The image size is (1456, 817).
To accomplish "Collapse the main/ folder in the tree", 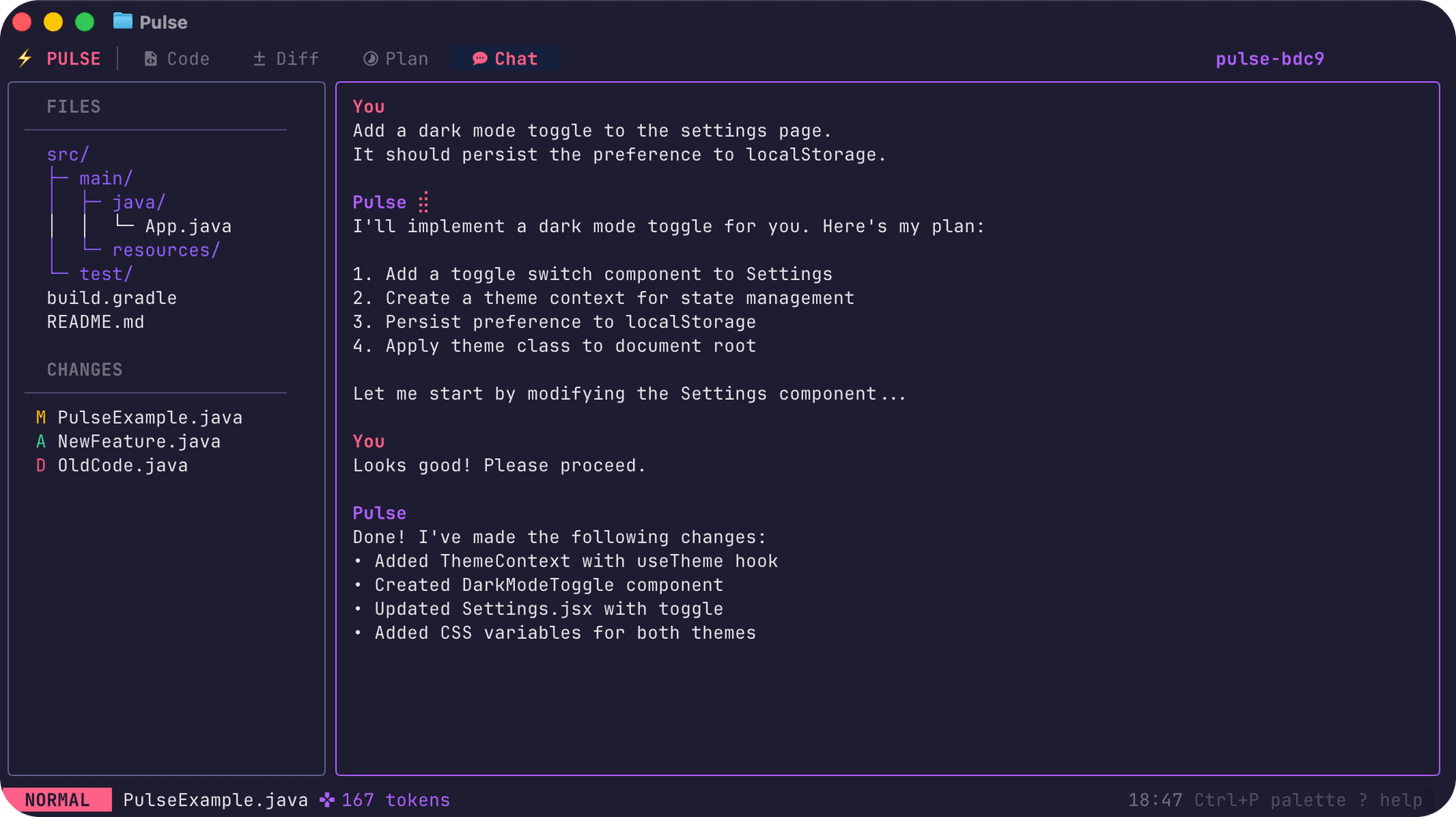I will [105, 178].
